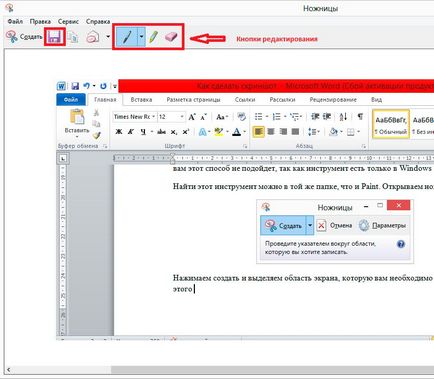
Task: Click the yellow text highlight color button
Action: coord(219,132)
